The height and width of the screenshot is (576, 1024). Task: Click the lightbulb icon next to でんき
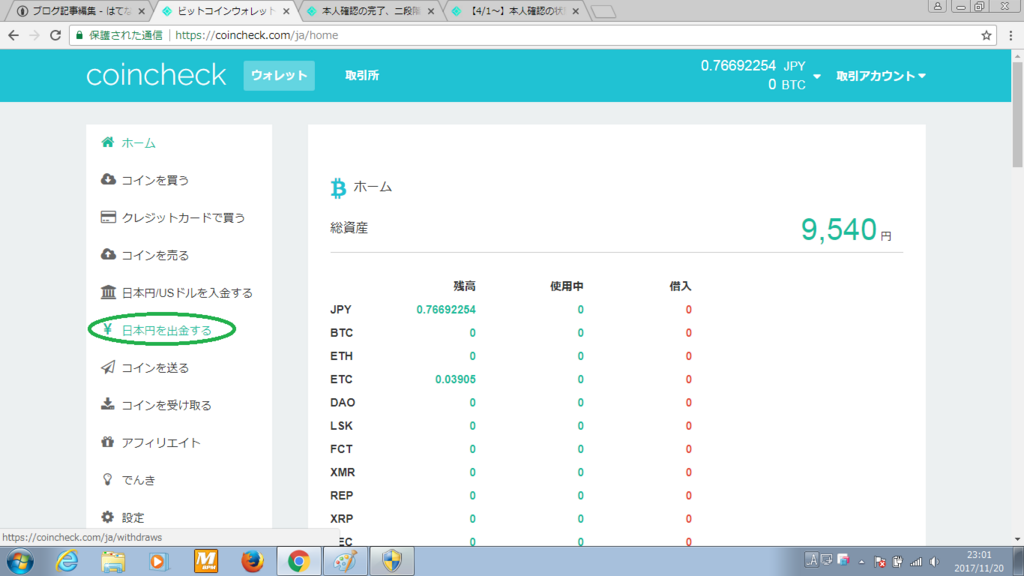point(108,479)
